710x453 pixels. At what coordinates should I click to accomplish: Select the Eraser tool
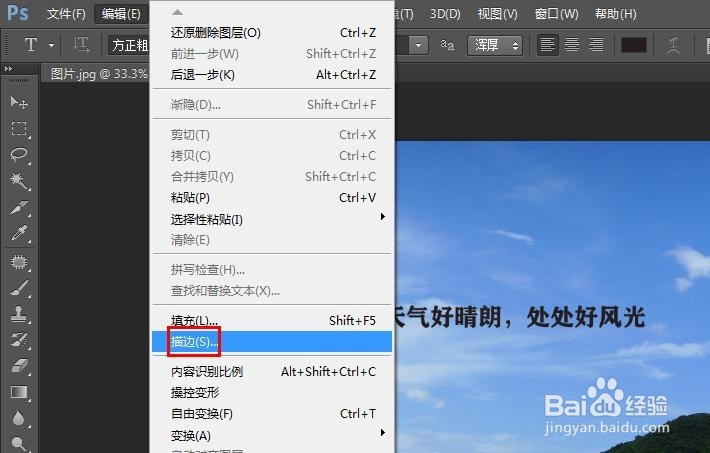click(x=19, y=366)
